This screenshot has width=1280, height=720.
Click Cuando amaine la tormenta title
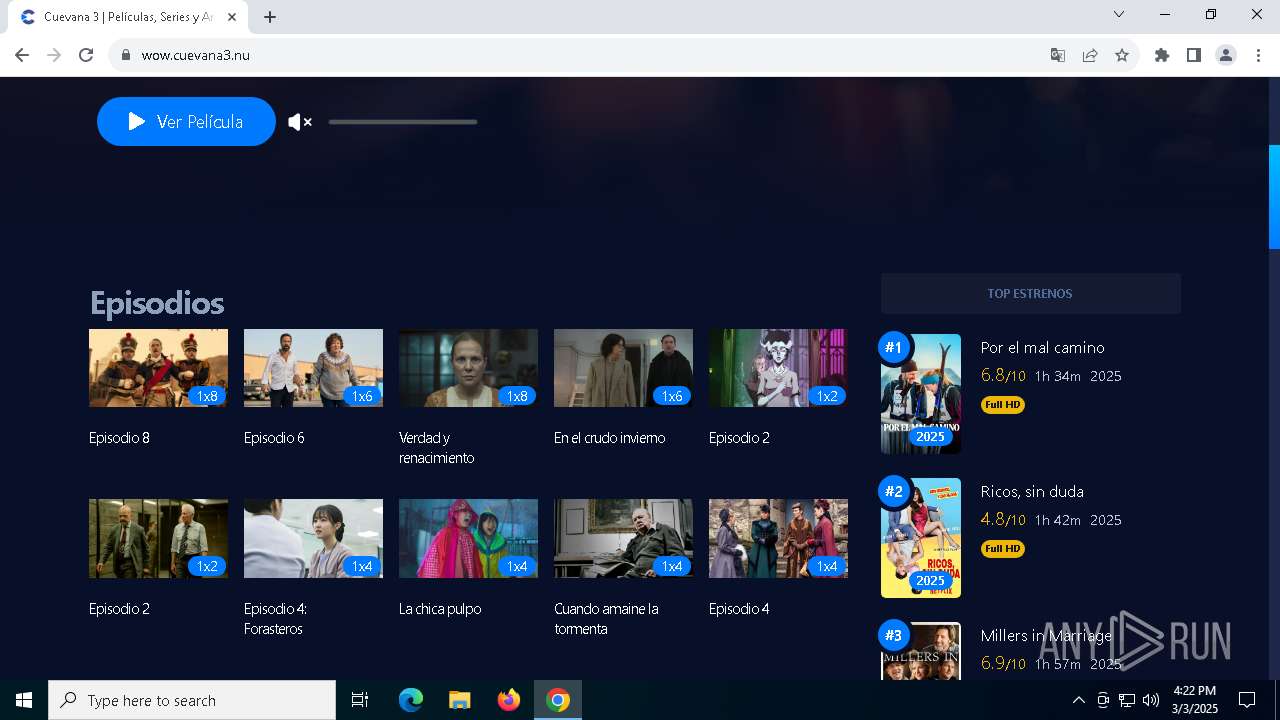point(606,619)
